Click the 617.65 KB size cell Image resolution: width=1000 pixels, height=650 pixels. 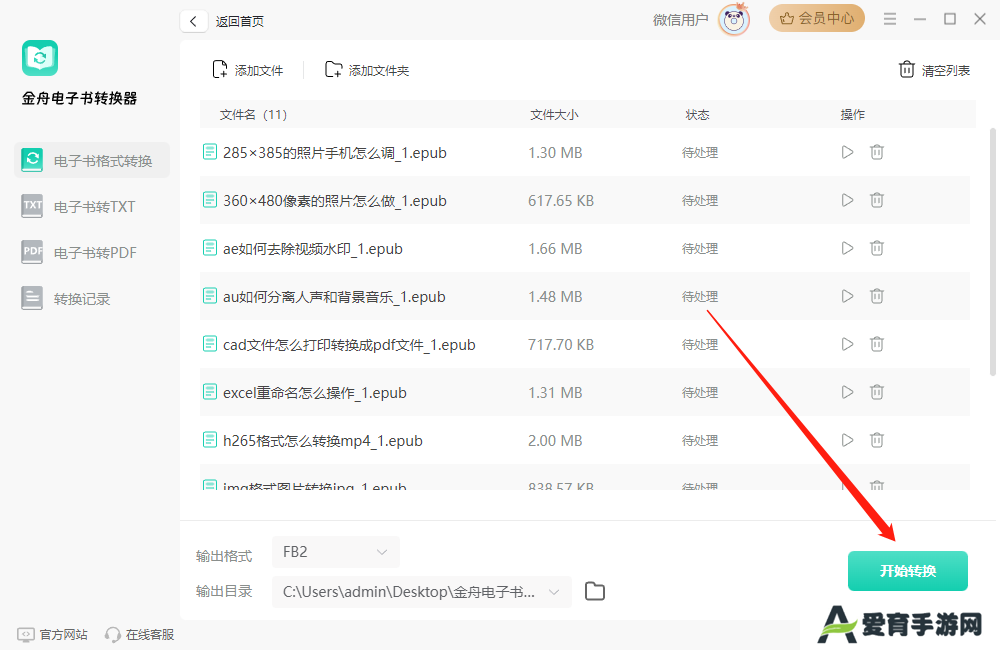561,200
